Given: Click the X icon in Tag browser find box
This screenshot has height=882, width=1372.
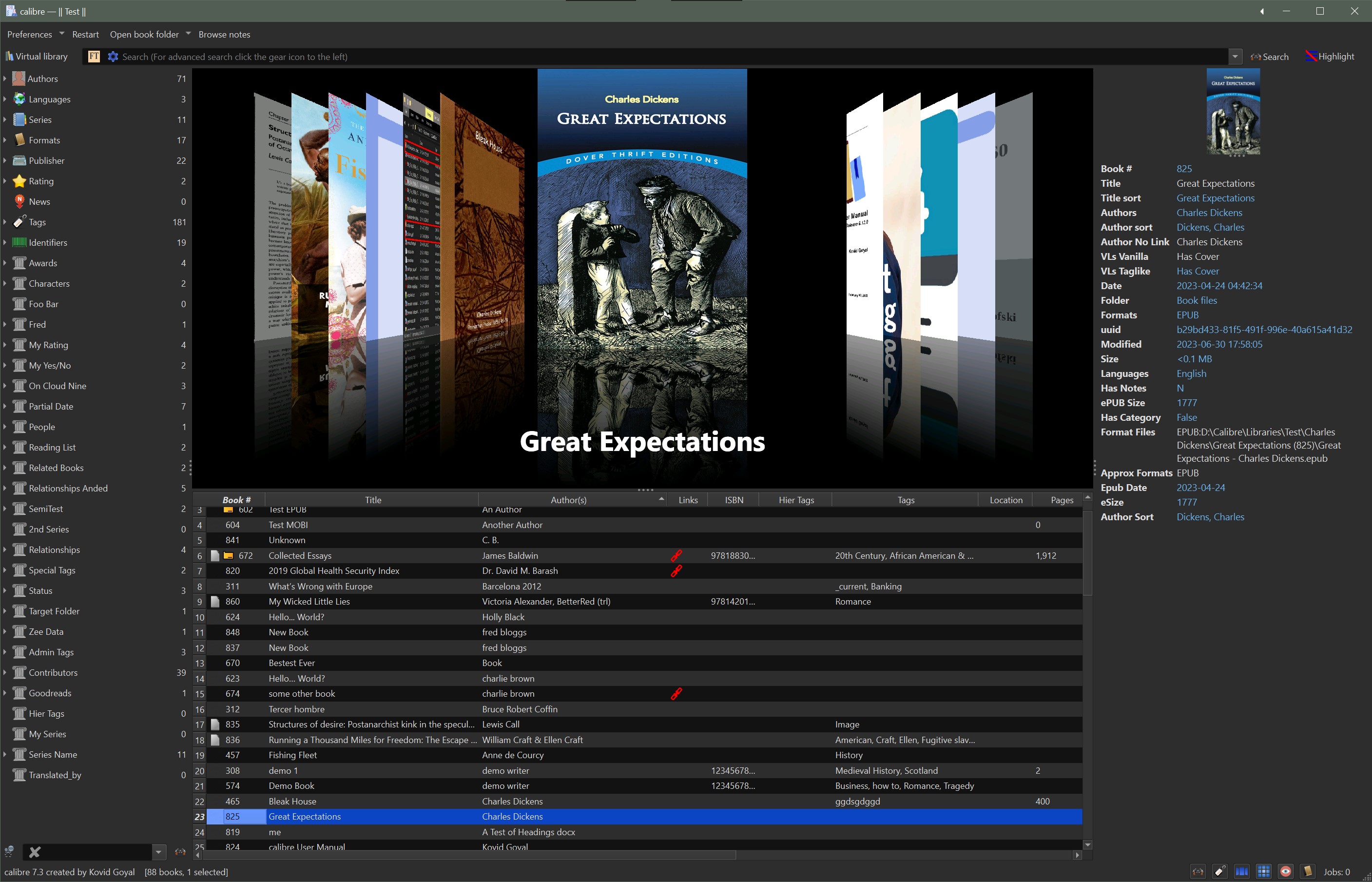Looking at the screenshot, I should pos(34,852).
